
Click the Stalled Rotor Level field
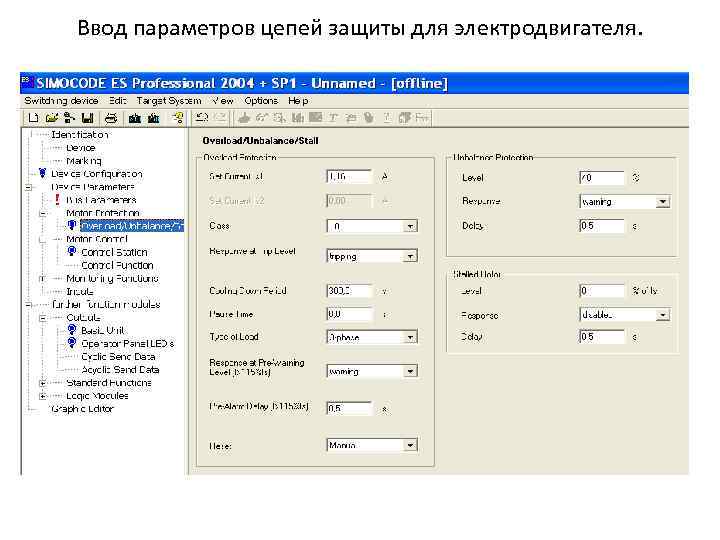pos(602,291)
